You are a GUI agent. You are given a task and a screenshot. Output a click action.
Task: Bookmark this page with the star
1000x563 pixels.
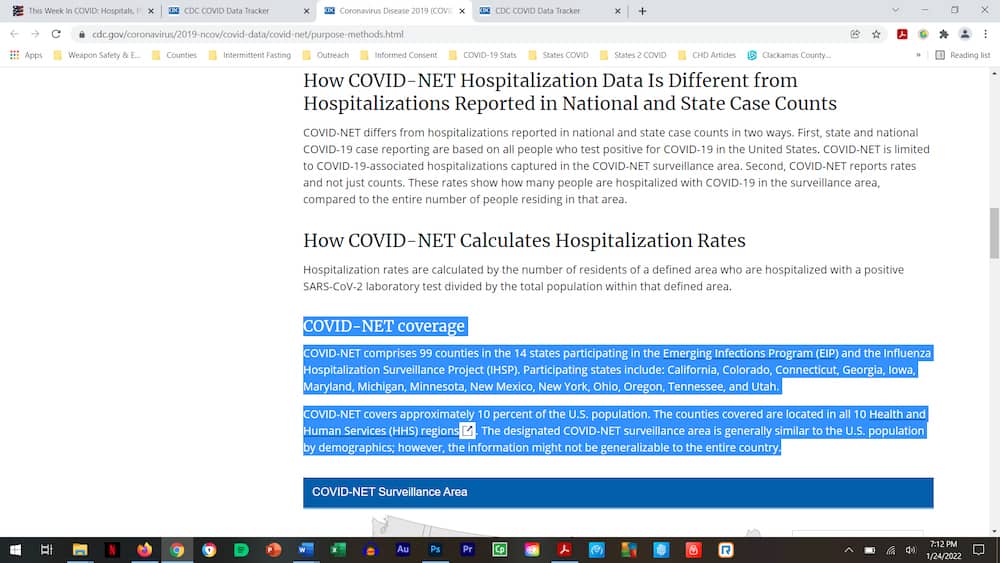tap(876, 34)
